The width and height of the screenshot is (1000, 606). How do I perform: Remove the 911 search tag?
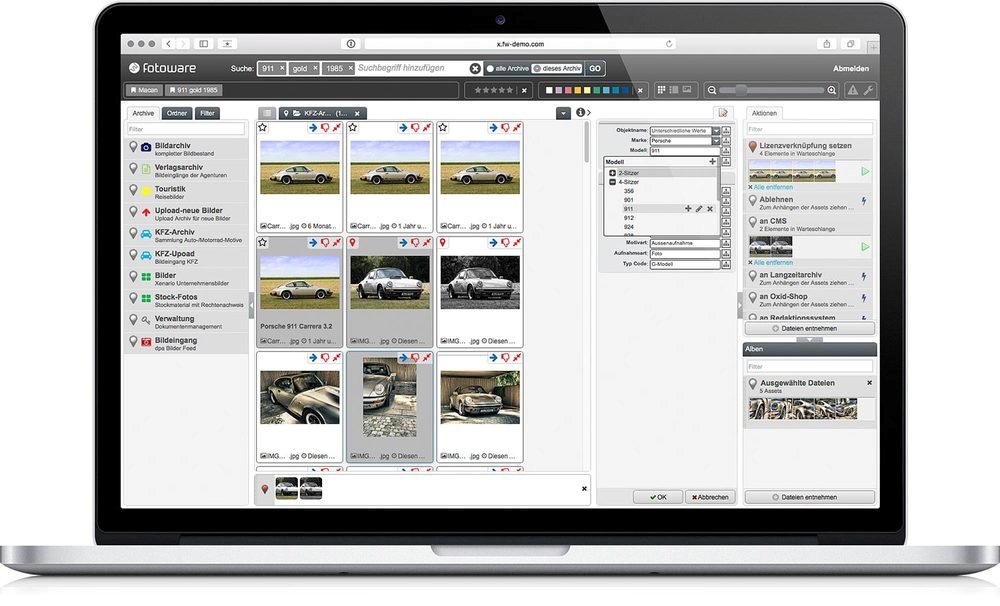click(282, 68)
